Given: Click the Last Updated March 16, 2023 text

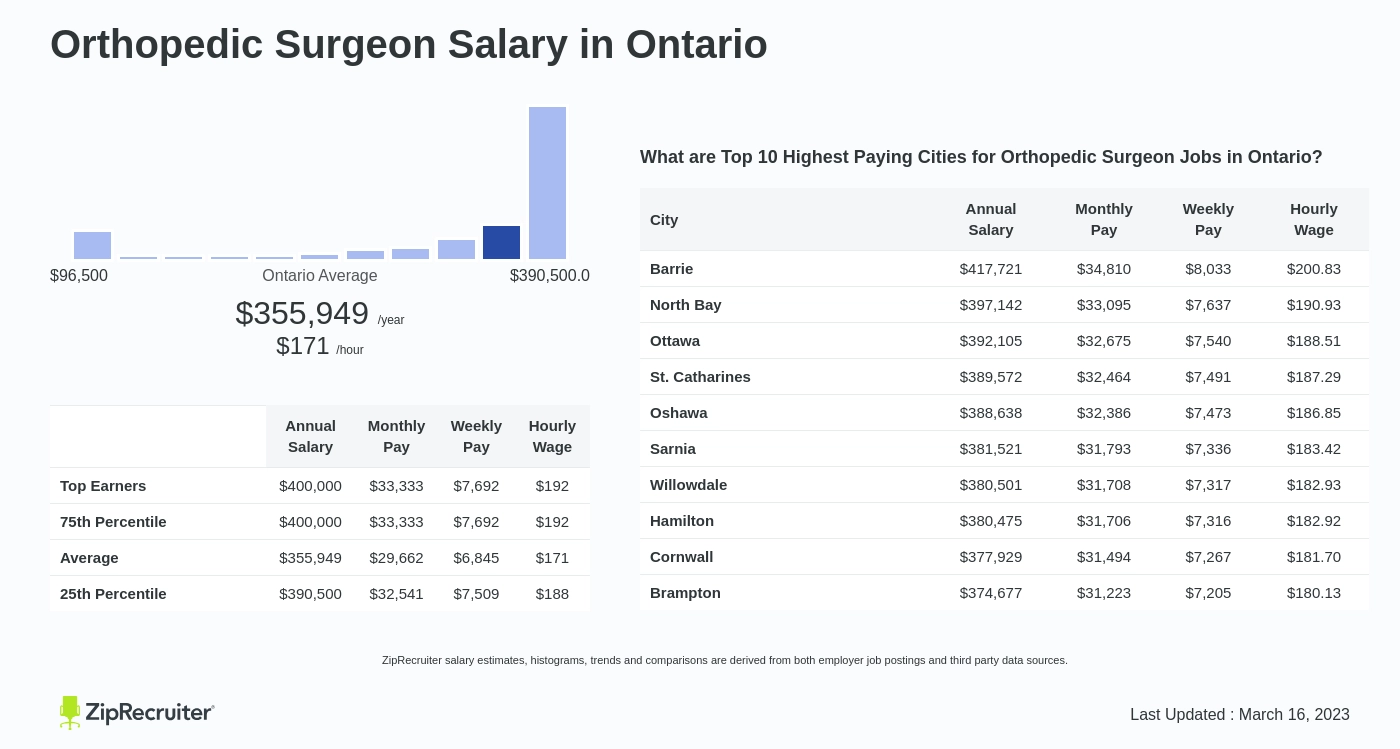Looking at the screenshot, I should pos(1240,715).
